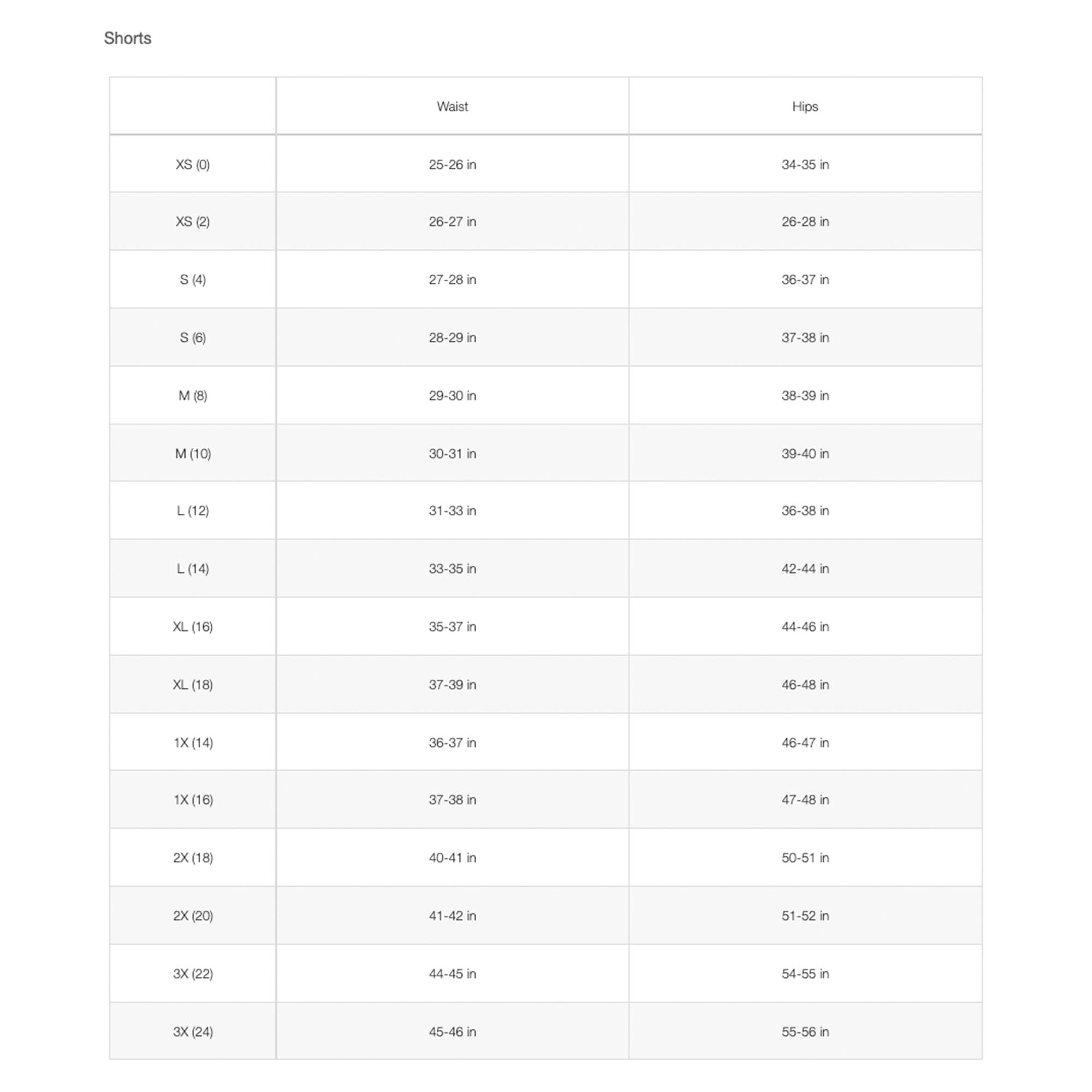Select the 40-41 in waist cell
This screenshot has height=1092, width=1092.
[452, 857]
